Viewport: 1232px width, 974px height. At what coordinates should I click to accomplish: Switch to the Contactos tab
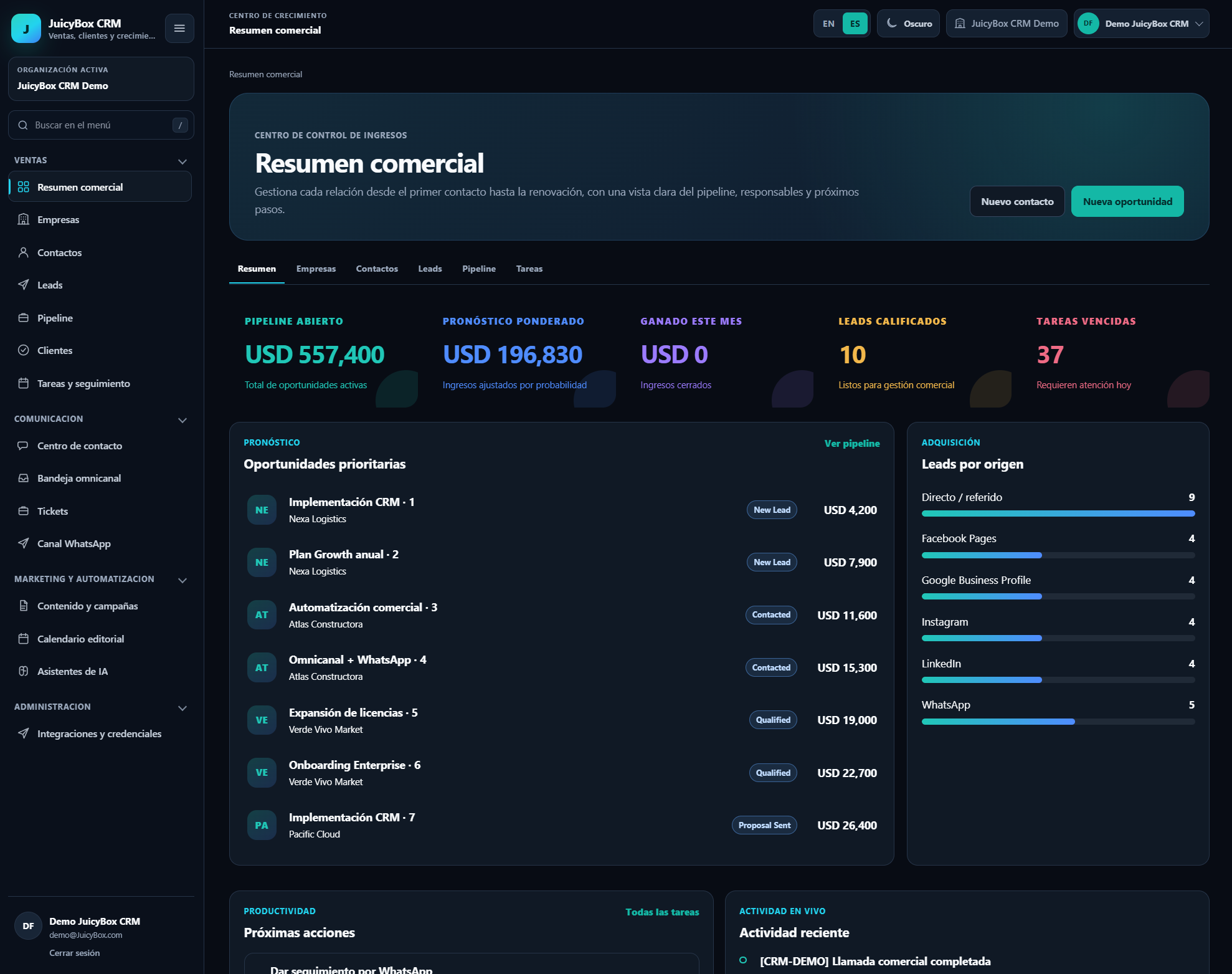(377, 269)
